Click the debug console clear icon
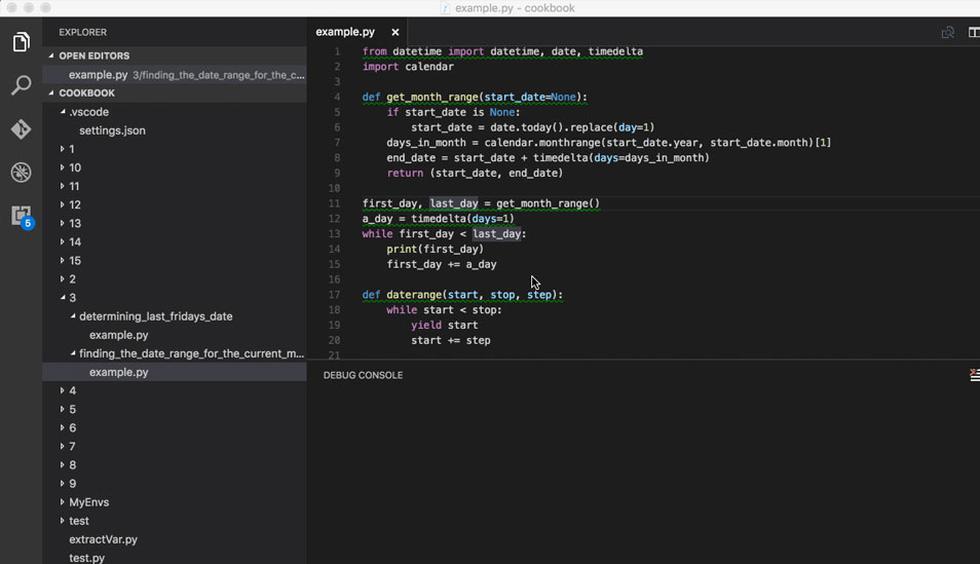This screenshot has width=980, height=564. tap(975, 375)
